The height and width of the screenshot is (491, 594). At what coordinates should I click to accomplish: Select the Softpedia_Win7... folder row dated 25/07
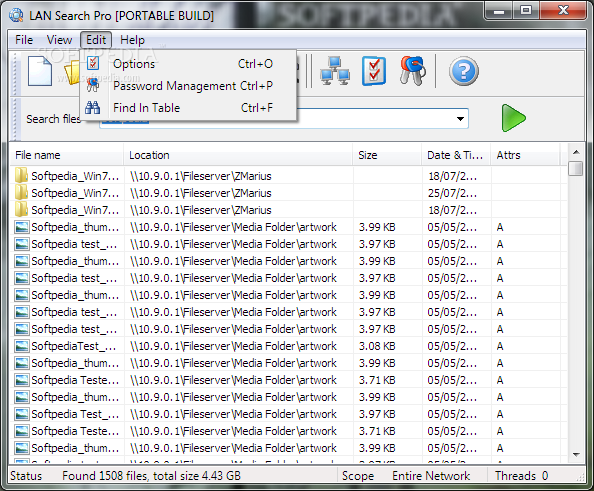(x=288, y=193)
